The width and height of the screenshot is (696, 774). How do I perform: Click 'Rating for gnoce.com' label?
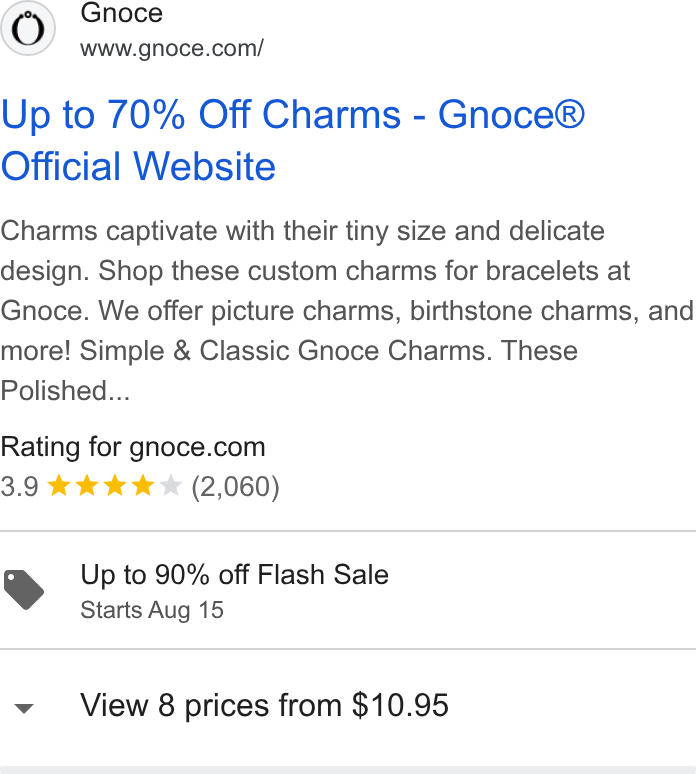[133, 447]
